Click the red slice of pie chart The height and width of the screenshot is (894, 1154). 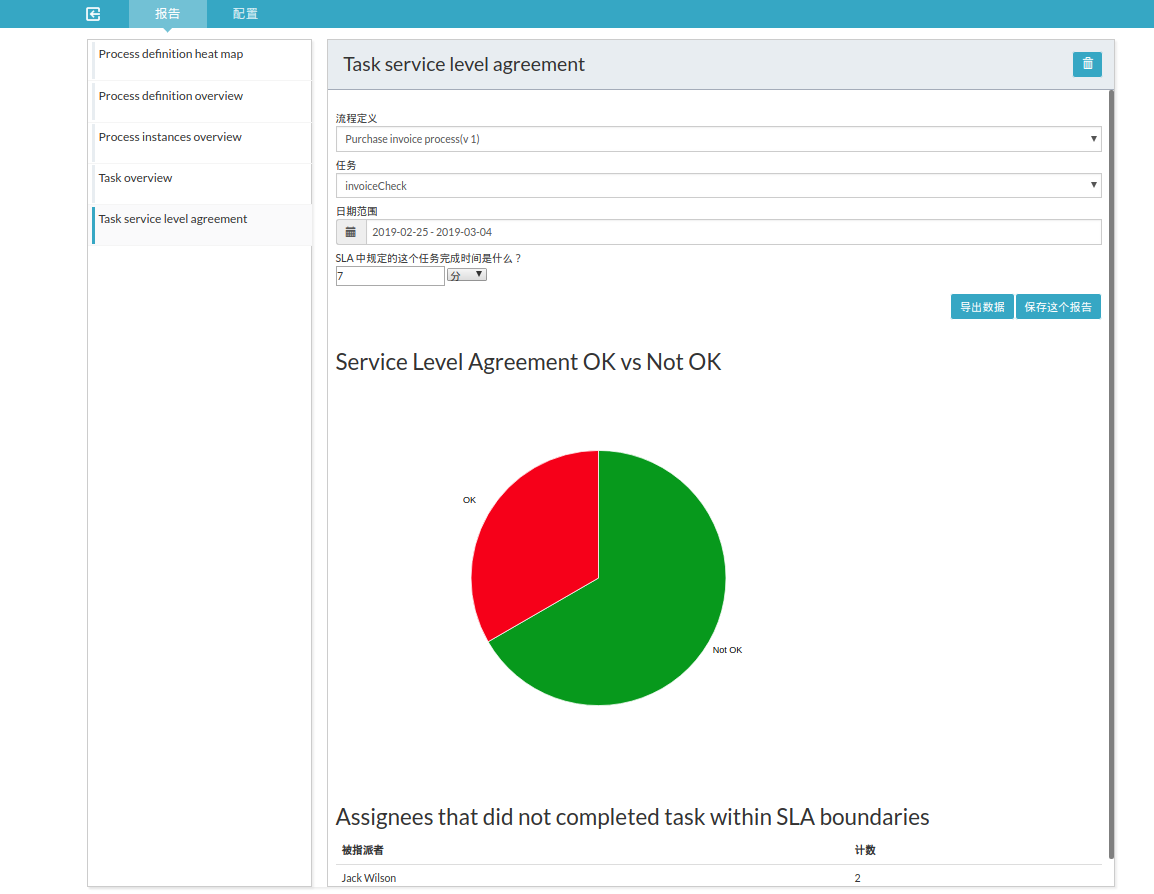tap(530, 540)
